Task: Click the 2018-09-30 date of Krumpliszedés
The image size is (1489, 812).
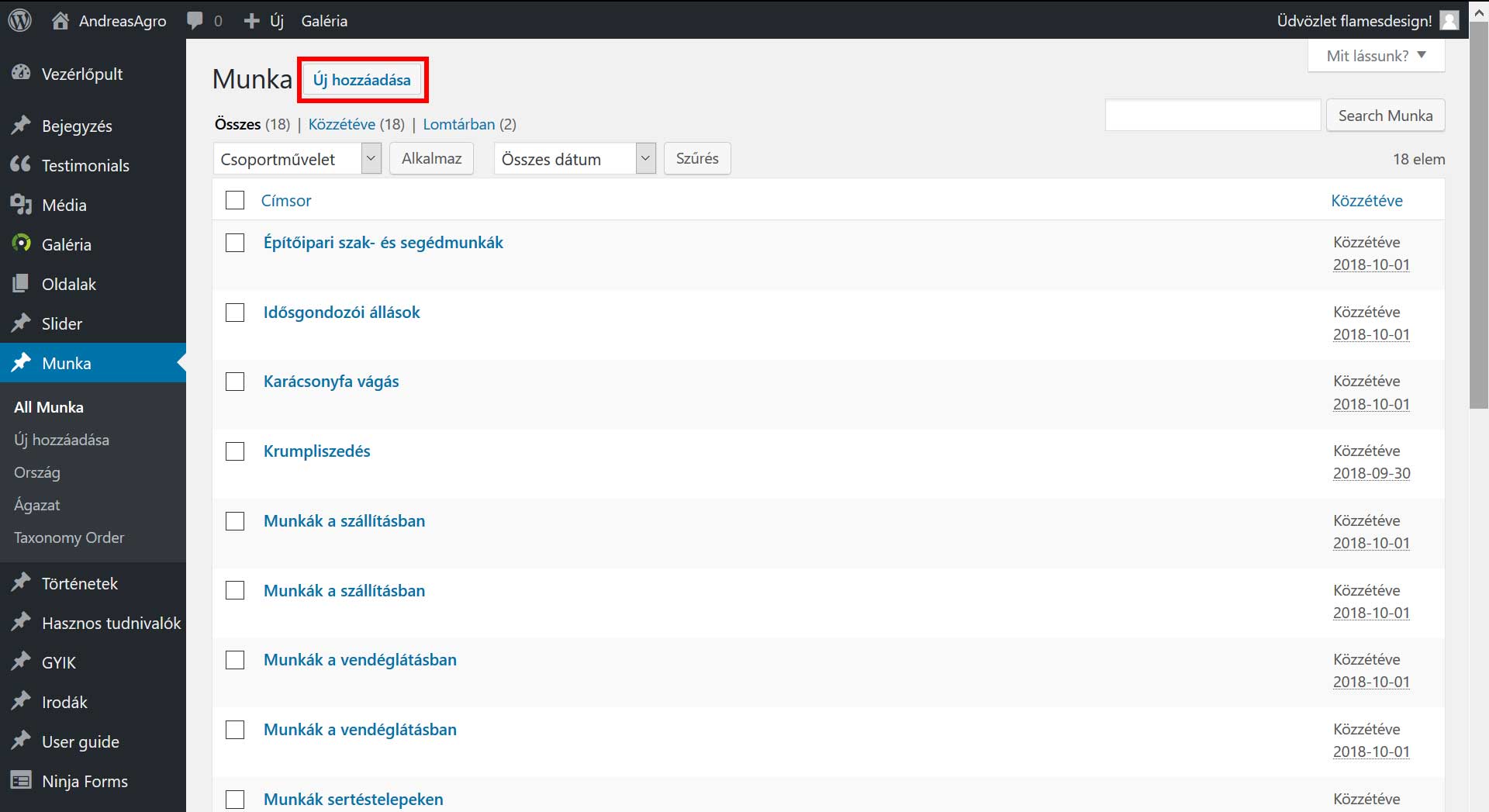Action: [1371, 473]
